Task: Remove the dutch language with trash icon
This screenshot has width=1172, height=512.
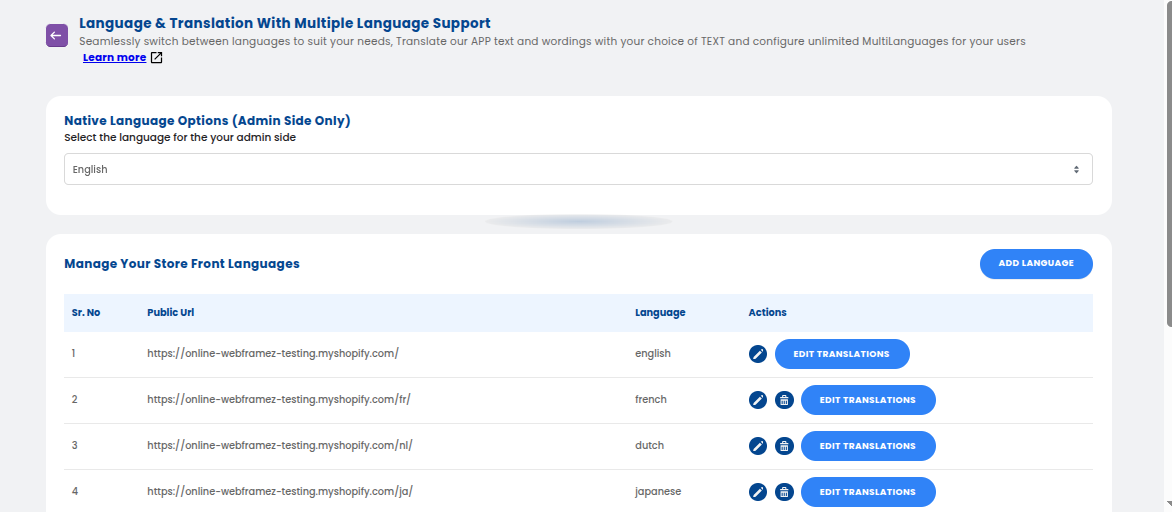Action: (x=784, y=446)
